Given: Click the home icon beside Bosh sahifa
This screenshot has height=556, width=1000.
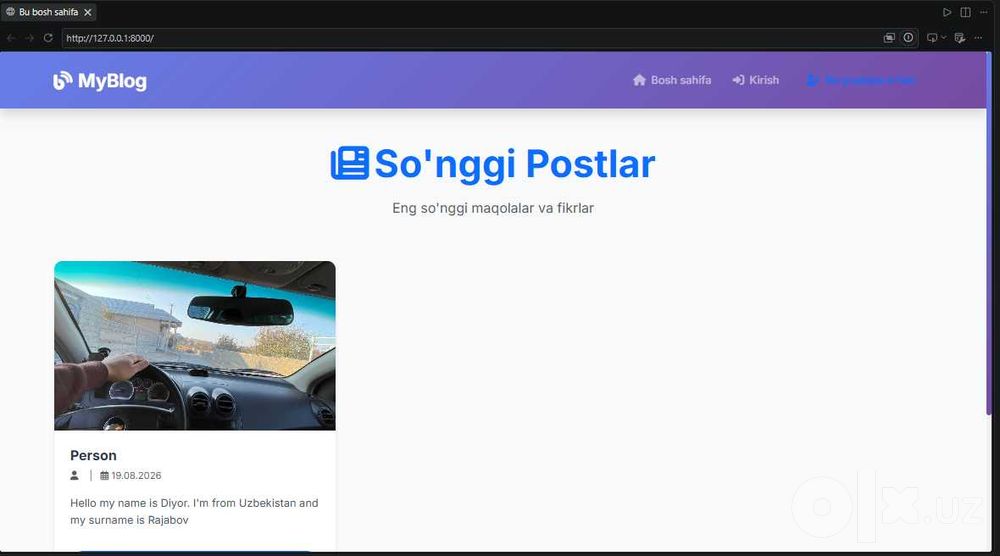Looking at the screenshot, I should point(639,80).
